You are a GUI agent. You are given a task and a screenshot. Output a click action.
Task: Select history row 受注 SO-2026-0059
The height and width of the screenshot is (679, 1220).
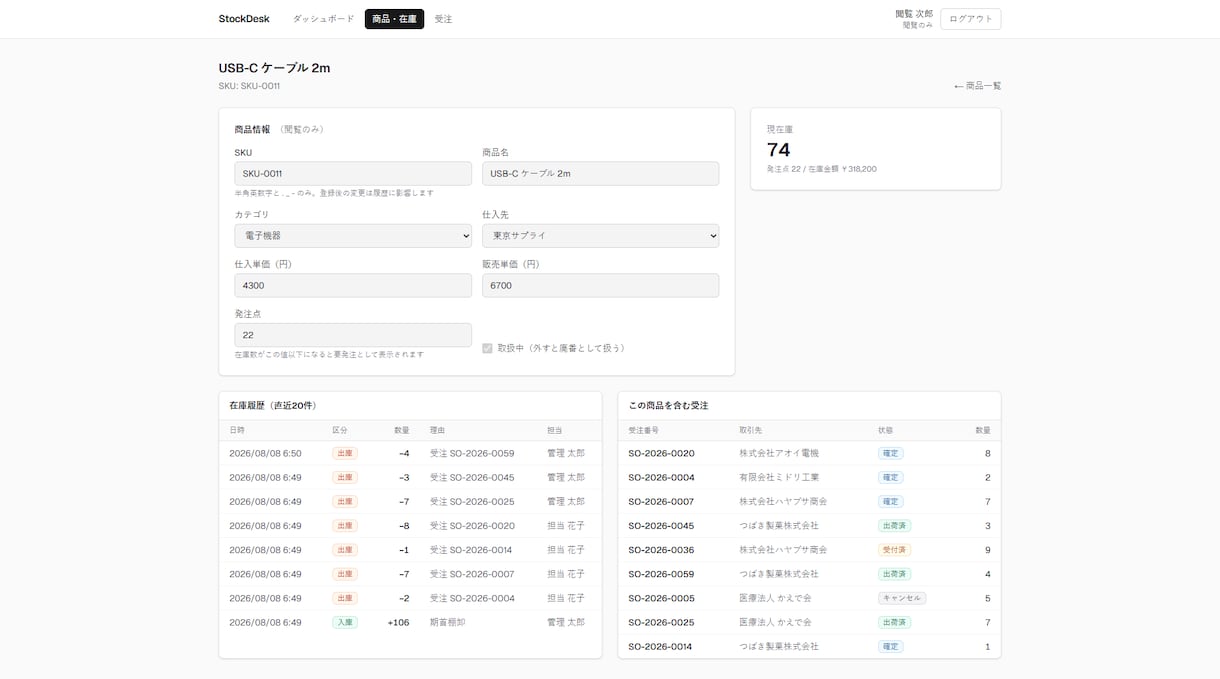[410, 453]
